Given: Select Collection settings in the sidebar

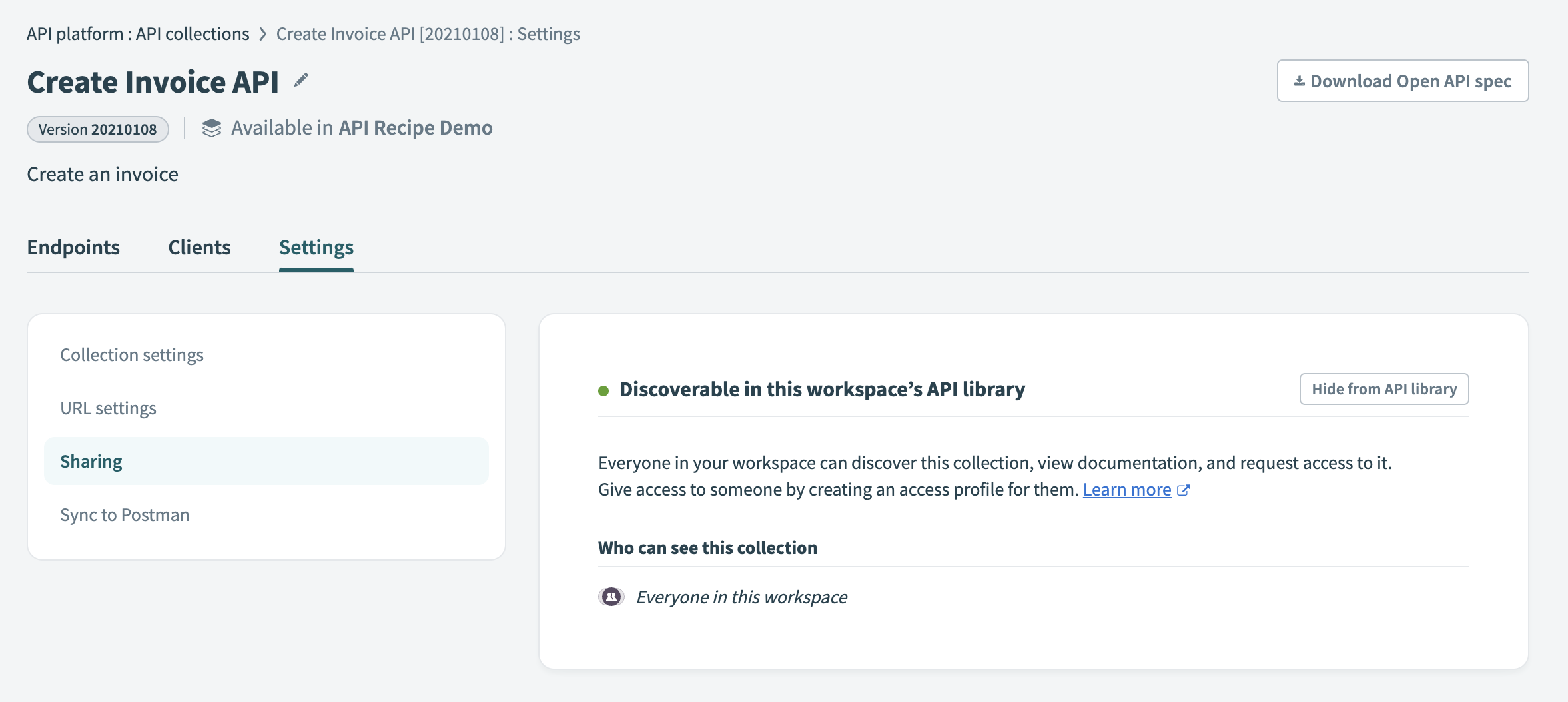Looking at the screenshot, I should 132,354.
